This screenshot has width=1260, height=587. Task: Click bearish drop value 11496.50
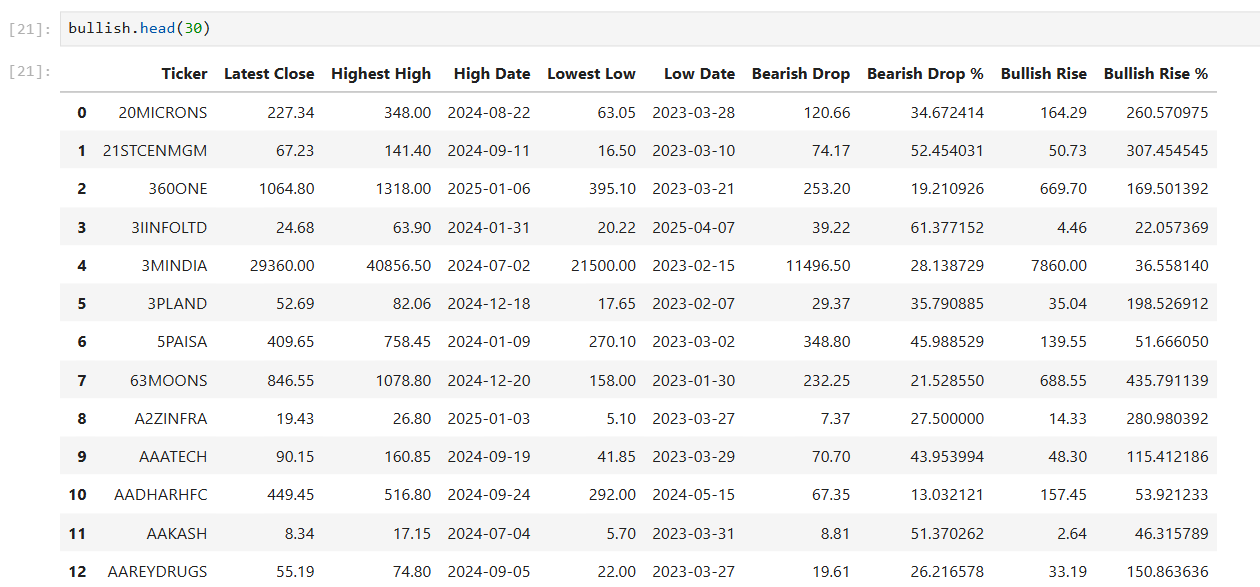(819, 266)
